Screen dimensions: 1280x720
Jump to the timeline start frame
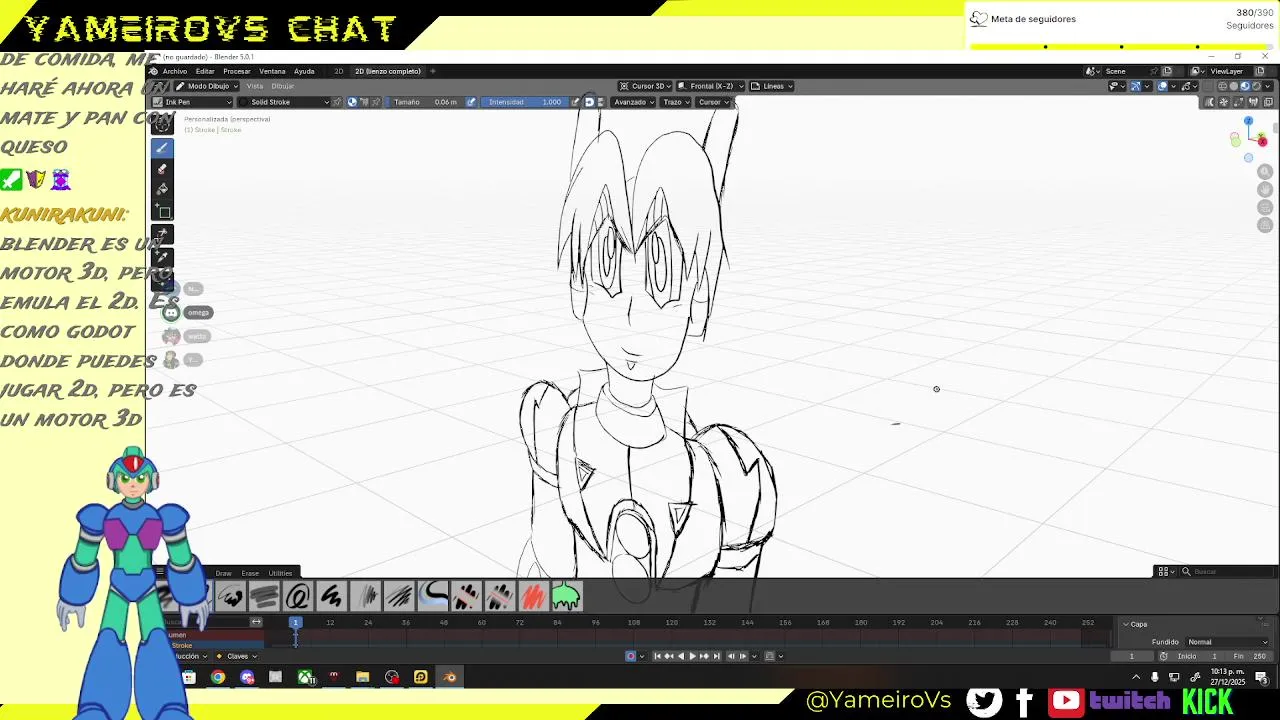point(657,656)
